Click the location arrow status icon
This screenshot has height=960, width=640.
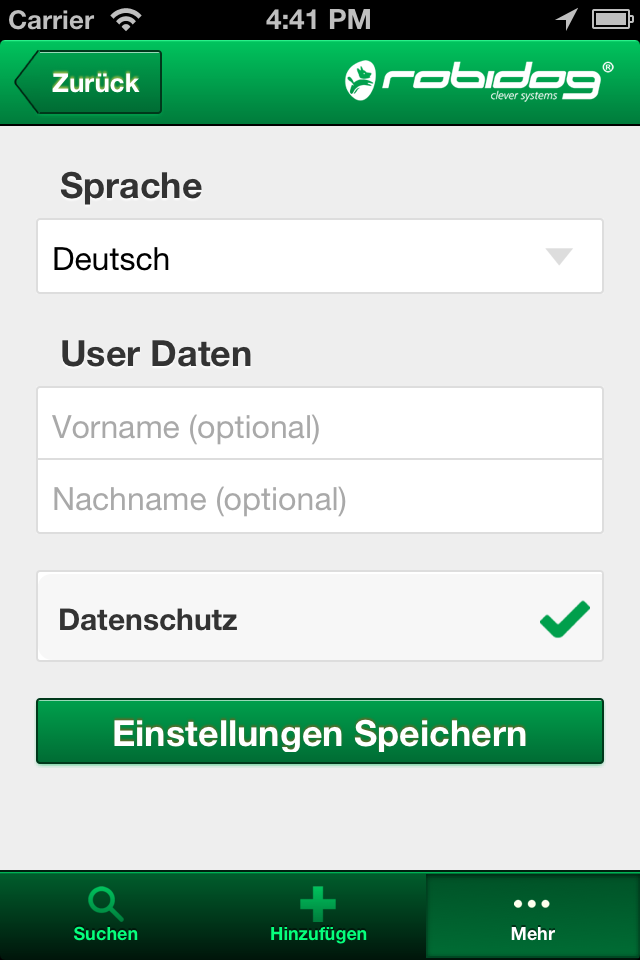(567, 19)
